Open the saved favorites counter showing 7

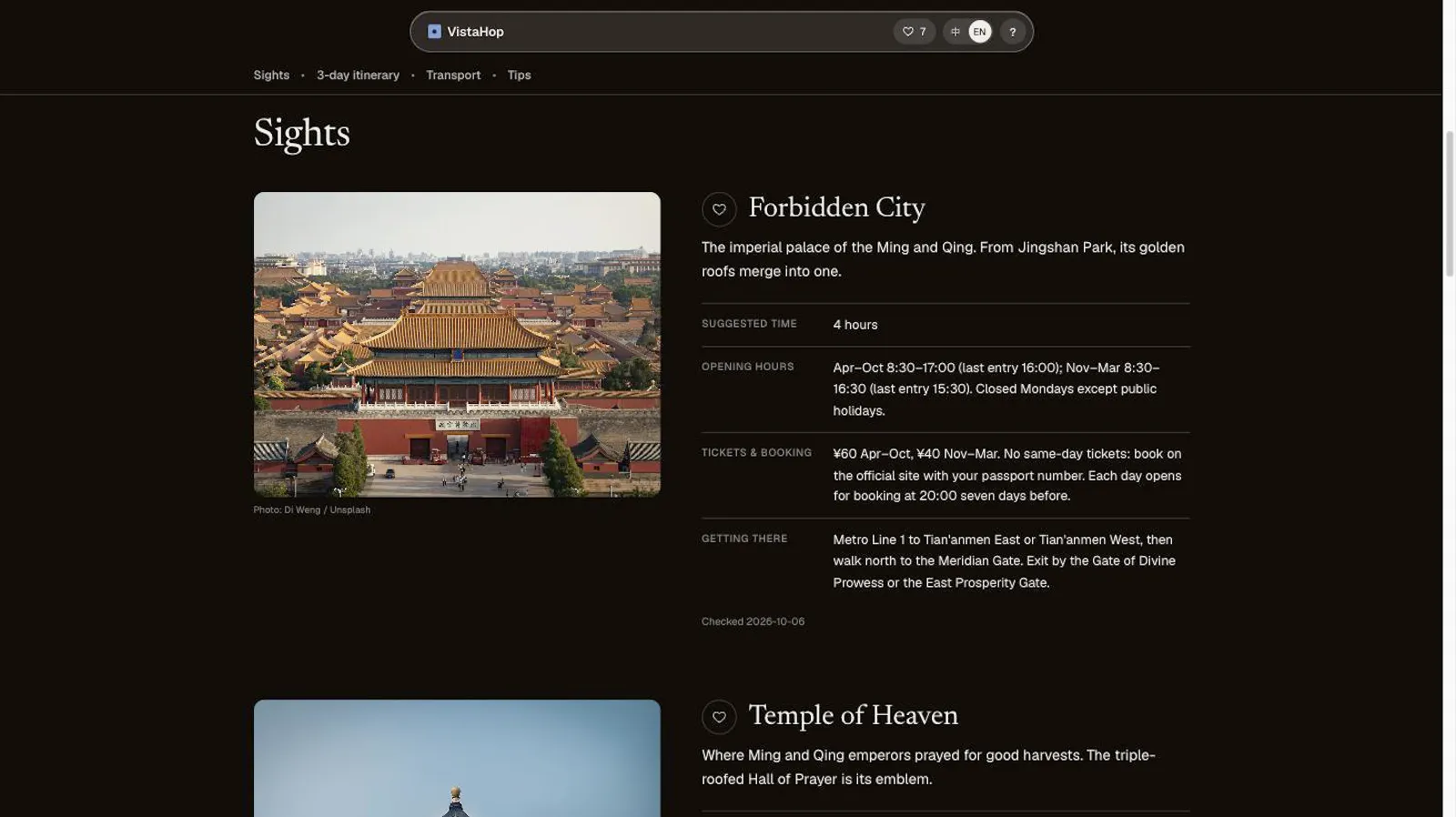click(914, 32)
